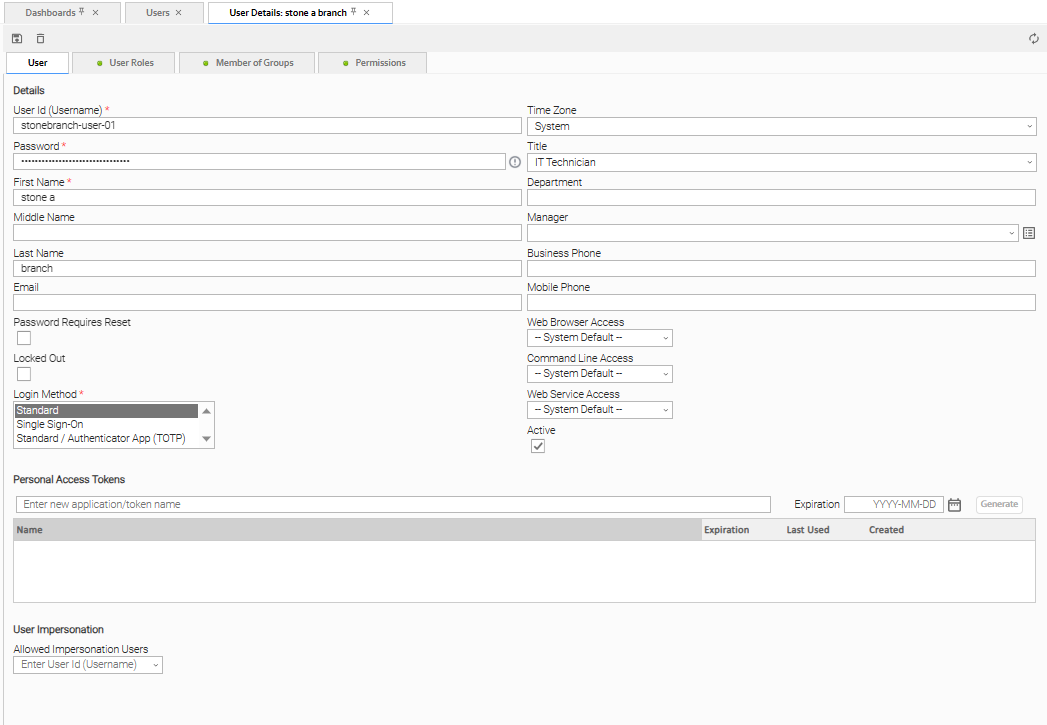Image resolution: width=1047 pixels, height=725 pixels.
Task: Switch to the User Roles tab
Action: pos(125,63)
